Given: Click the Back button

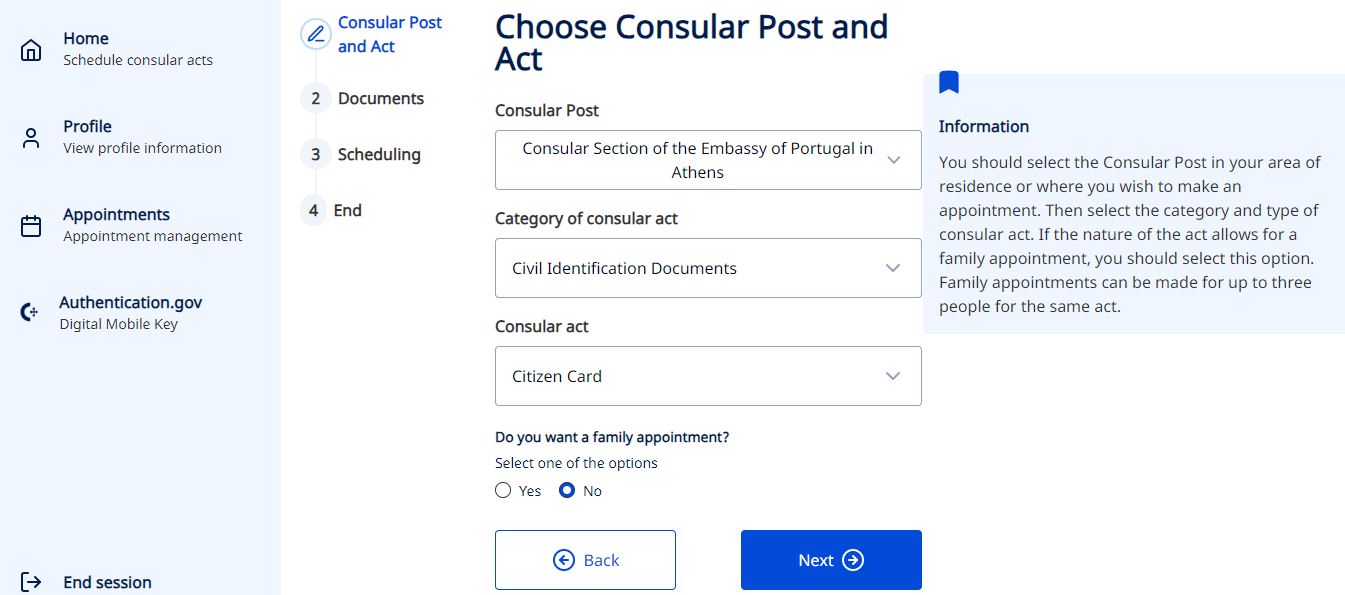Looking at the screenshot, I should point(585,560).
